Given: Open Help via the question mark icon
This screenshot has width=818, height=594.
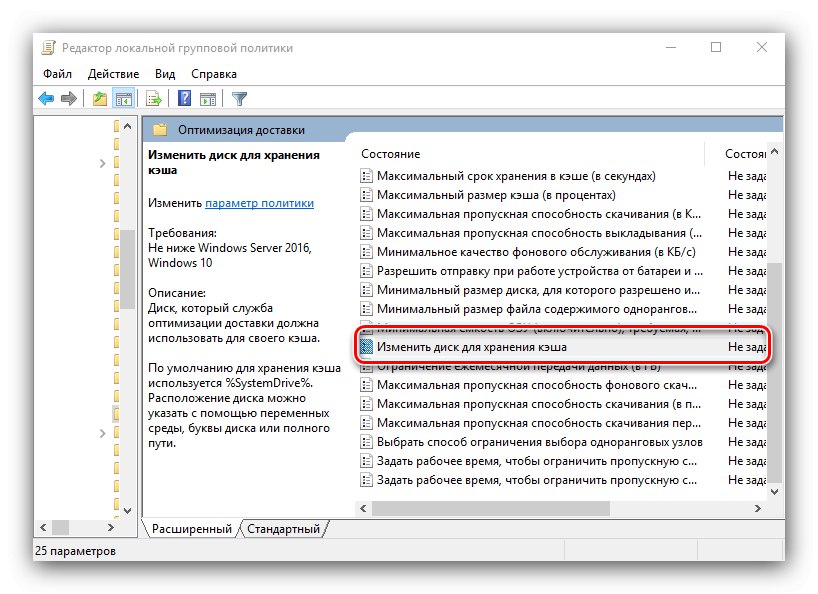Looking at the screenshot, I should pyautogui.click(x=184, y=98).
